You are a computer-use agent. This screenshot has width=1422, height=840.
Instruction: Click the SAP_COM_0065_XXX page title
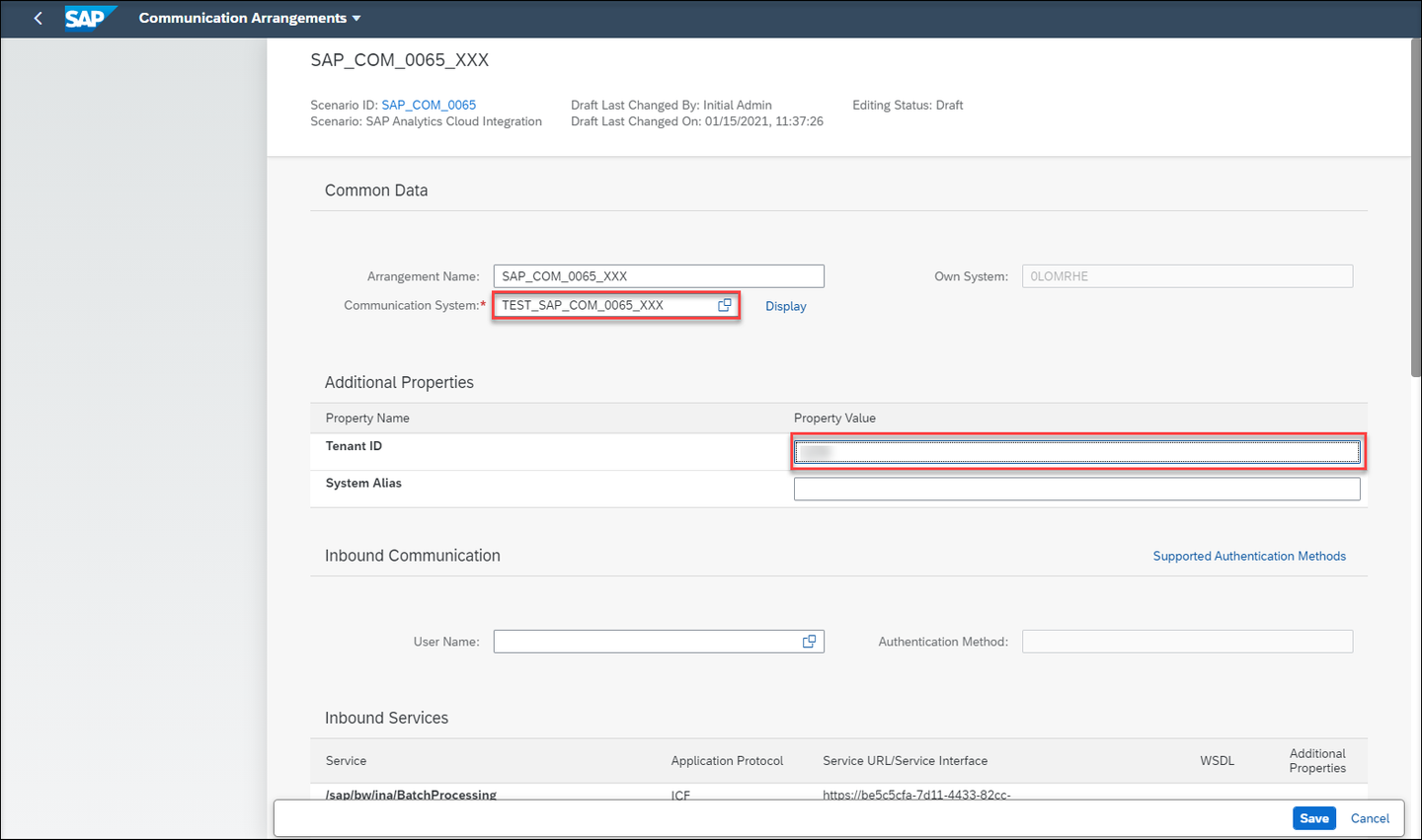pos(400,60)
